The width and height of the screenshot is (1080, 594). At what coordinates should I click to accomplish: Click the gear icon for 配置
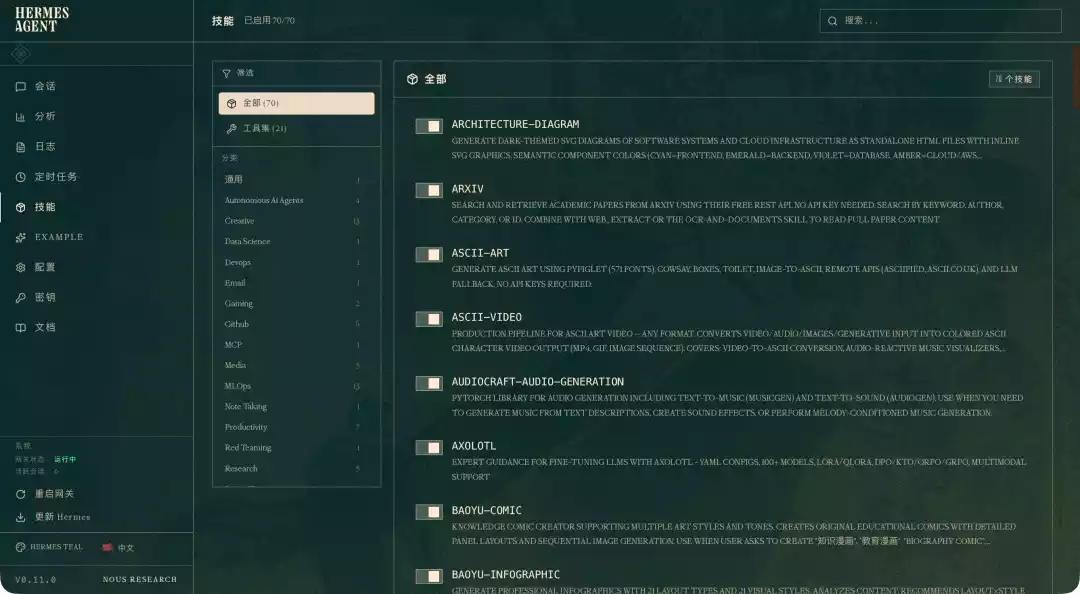click(x=21, y=268)
